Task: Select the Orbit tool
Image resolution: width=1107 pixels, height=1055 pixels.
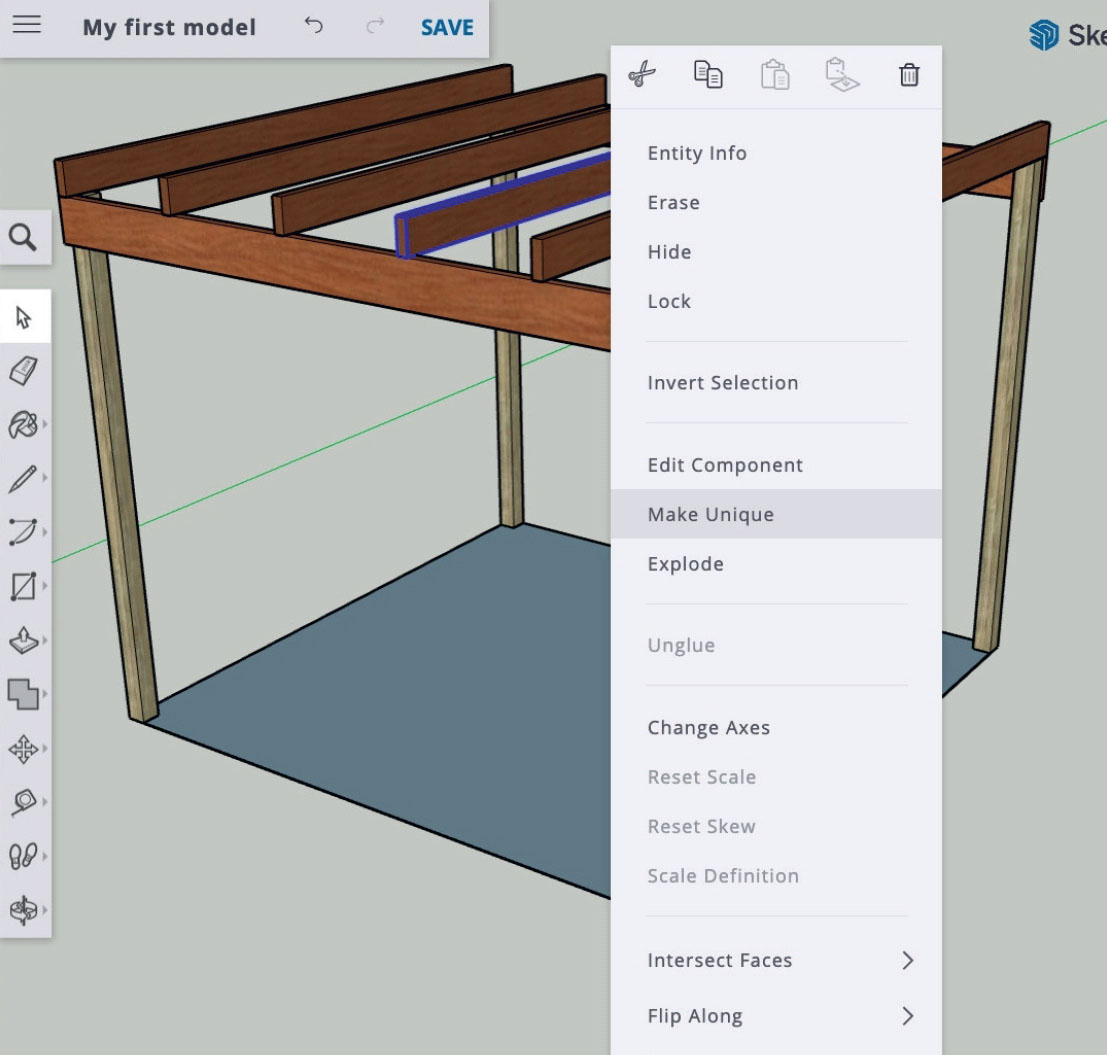Action: pos(25,911)
